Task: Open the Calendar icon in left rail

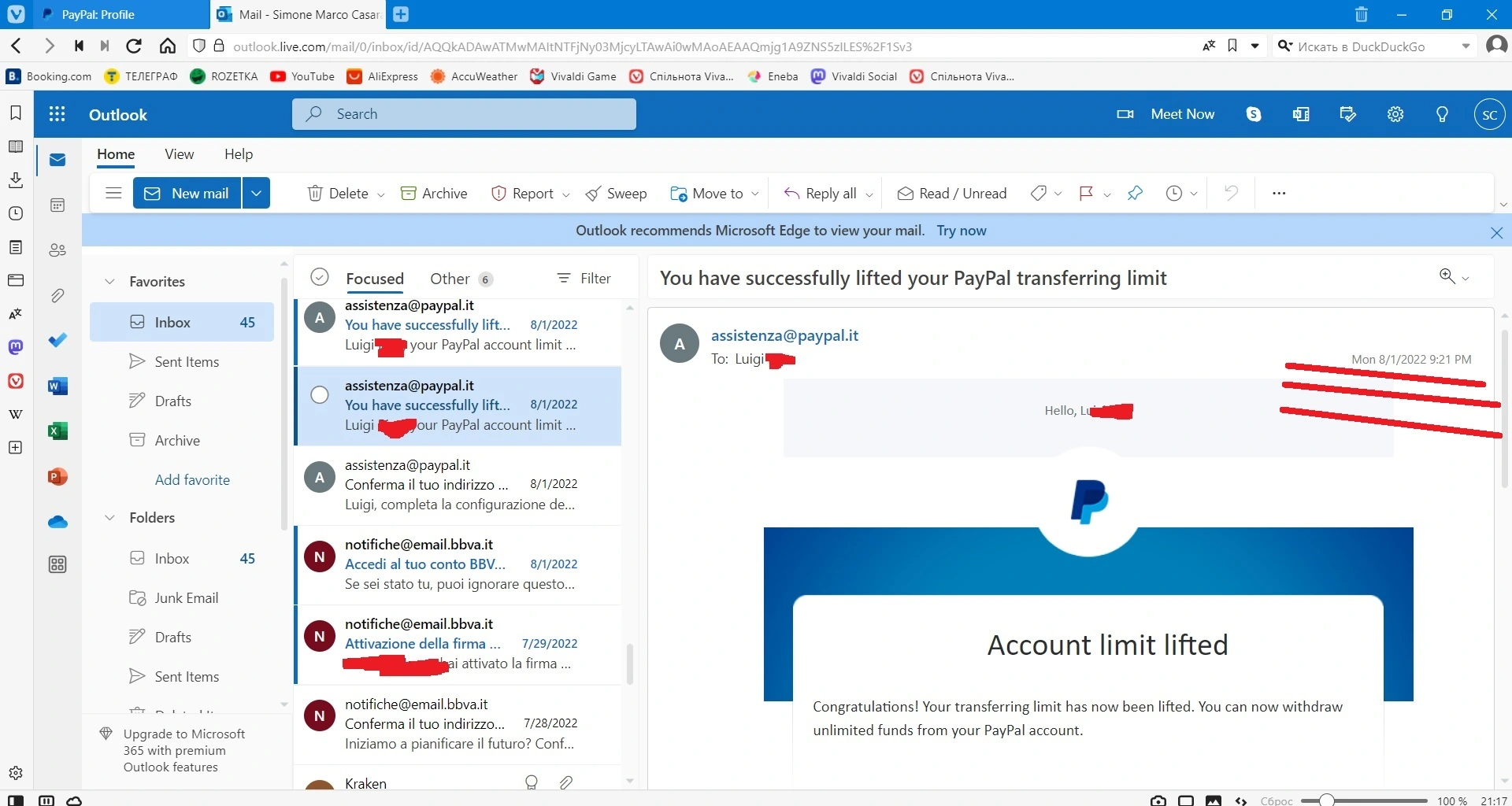Action: click(57, 205)
